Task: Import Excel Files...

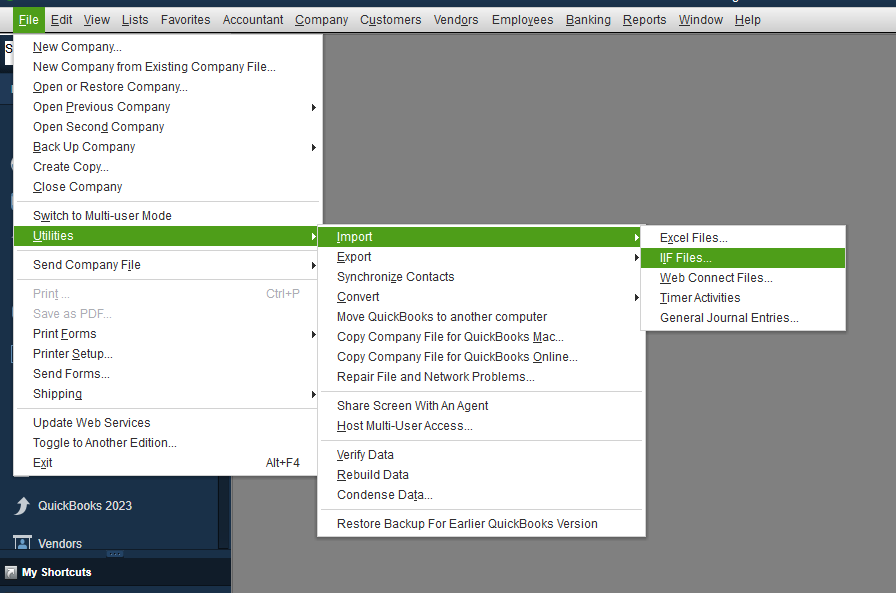Action: (x=743, y=238)
